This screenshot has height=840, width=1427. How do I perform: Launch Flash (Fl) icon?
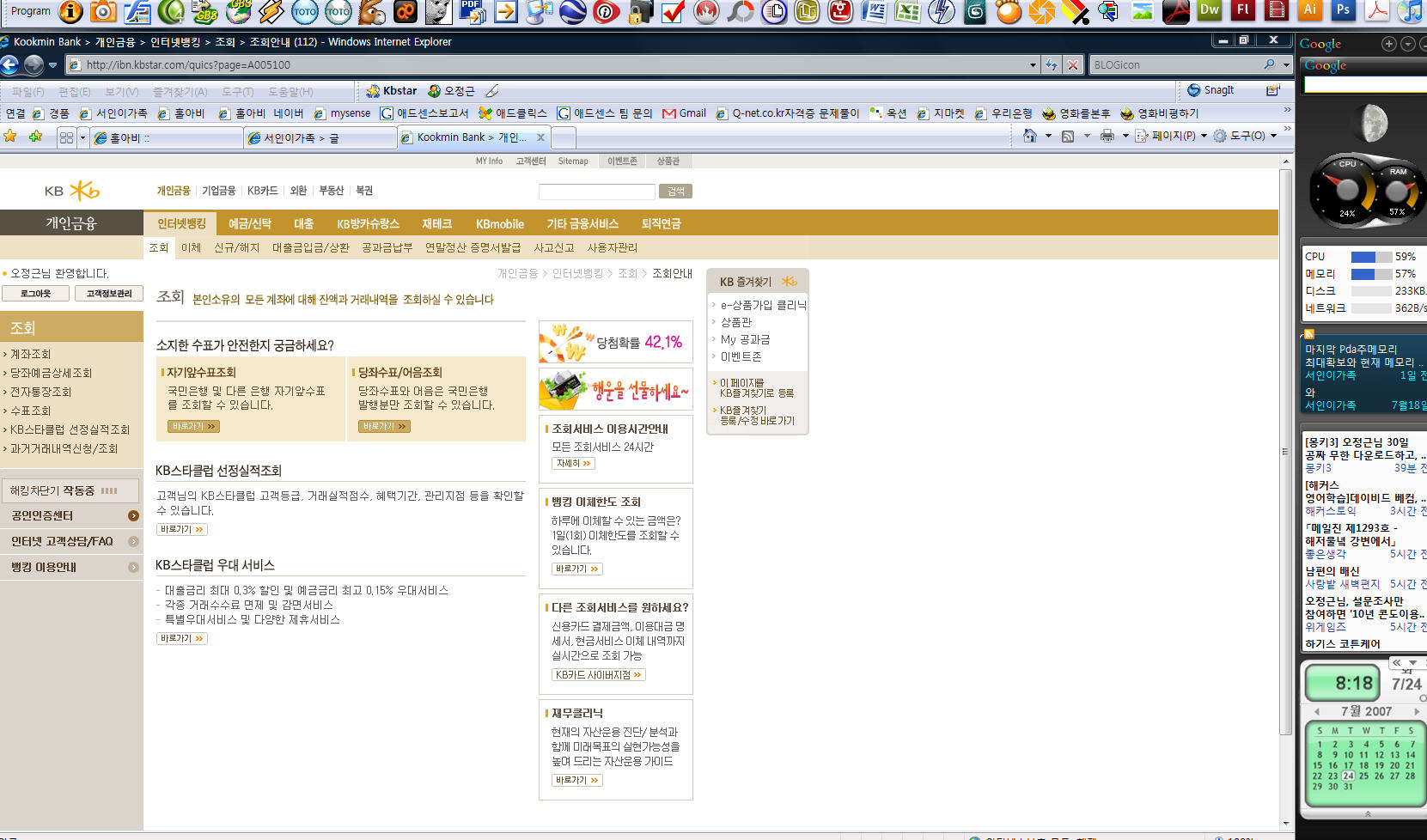click(1243, 11)
